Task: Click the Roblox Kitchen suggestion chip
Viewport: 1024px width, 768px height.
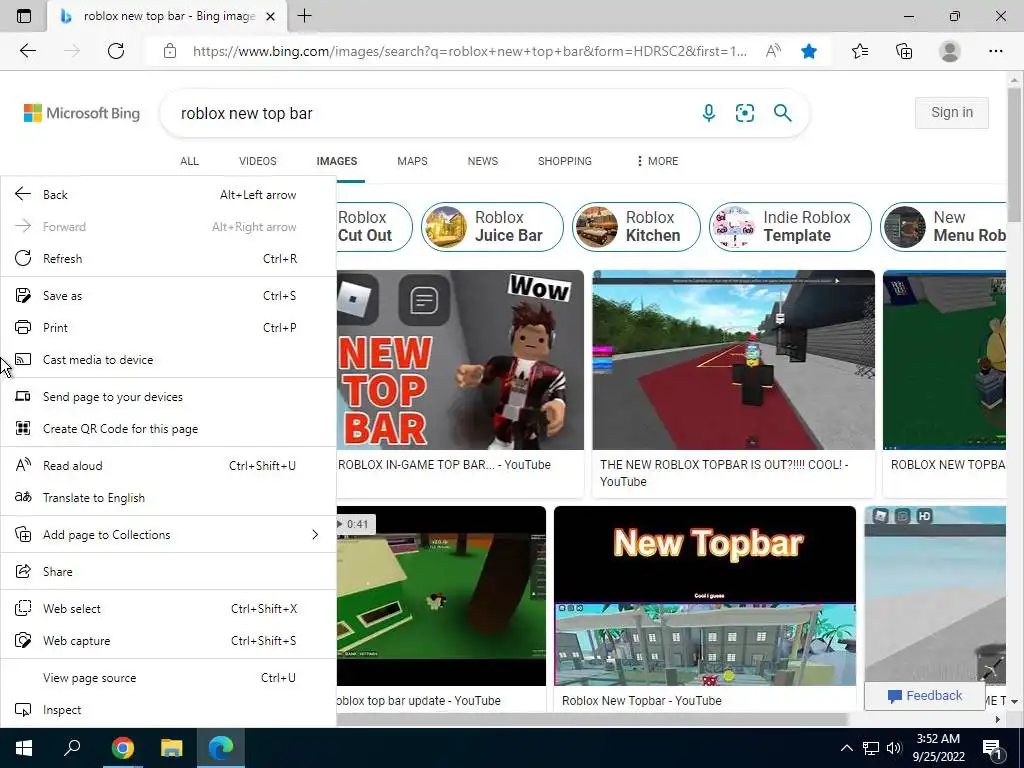Action: [x=636, y=227]
